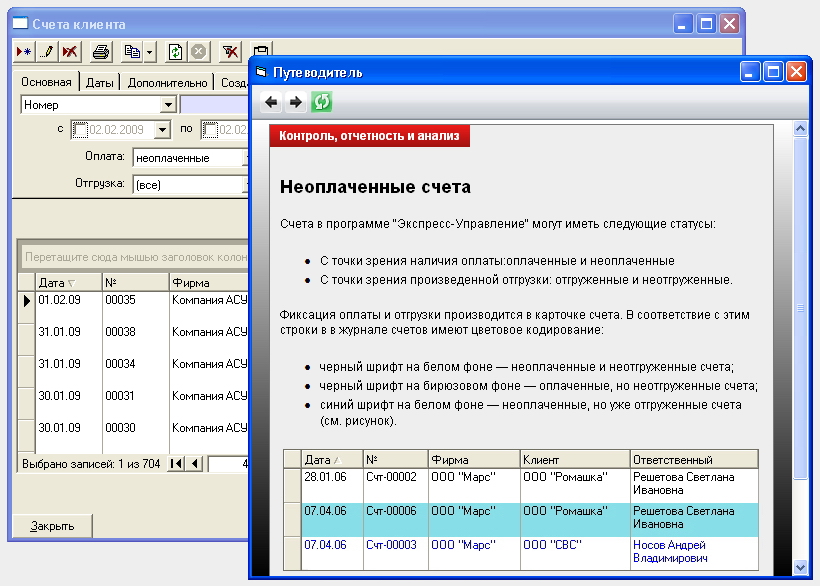Screen dimensions: 820x586
Task: Click the Счета клиента title bar window icon
Action: click(20, 24)
